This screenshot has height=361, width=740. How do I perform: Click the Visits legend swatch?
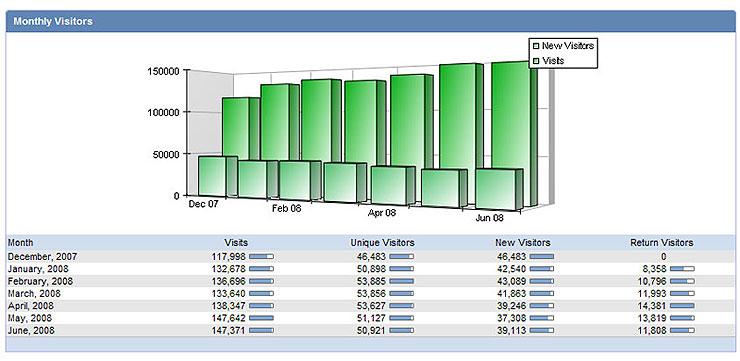pos(536,61)
